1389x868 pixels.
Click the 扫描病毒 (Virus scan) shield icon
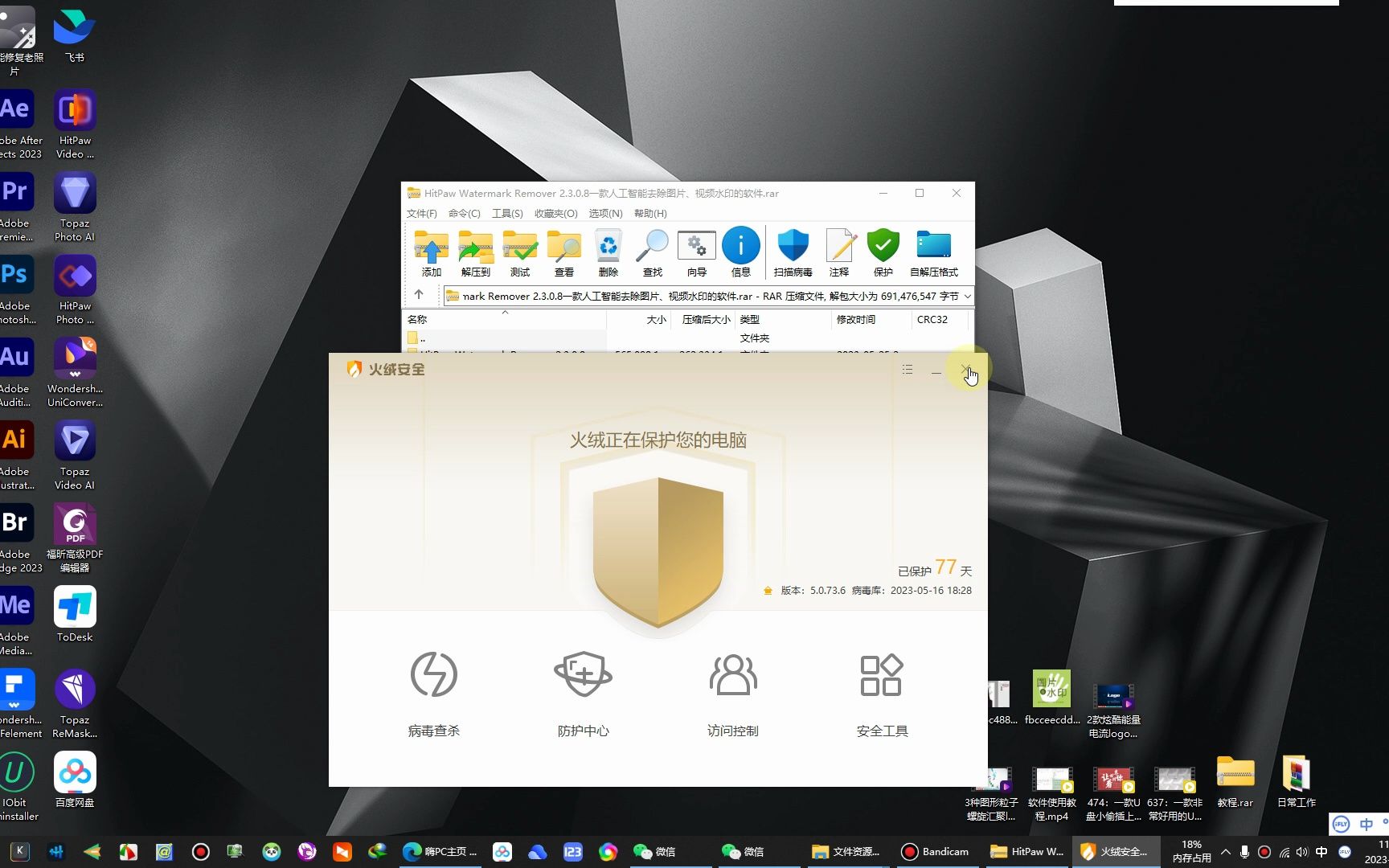click(793, 252)
